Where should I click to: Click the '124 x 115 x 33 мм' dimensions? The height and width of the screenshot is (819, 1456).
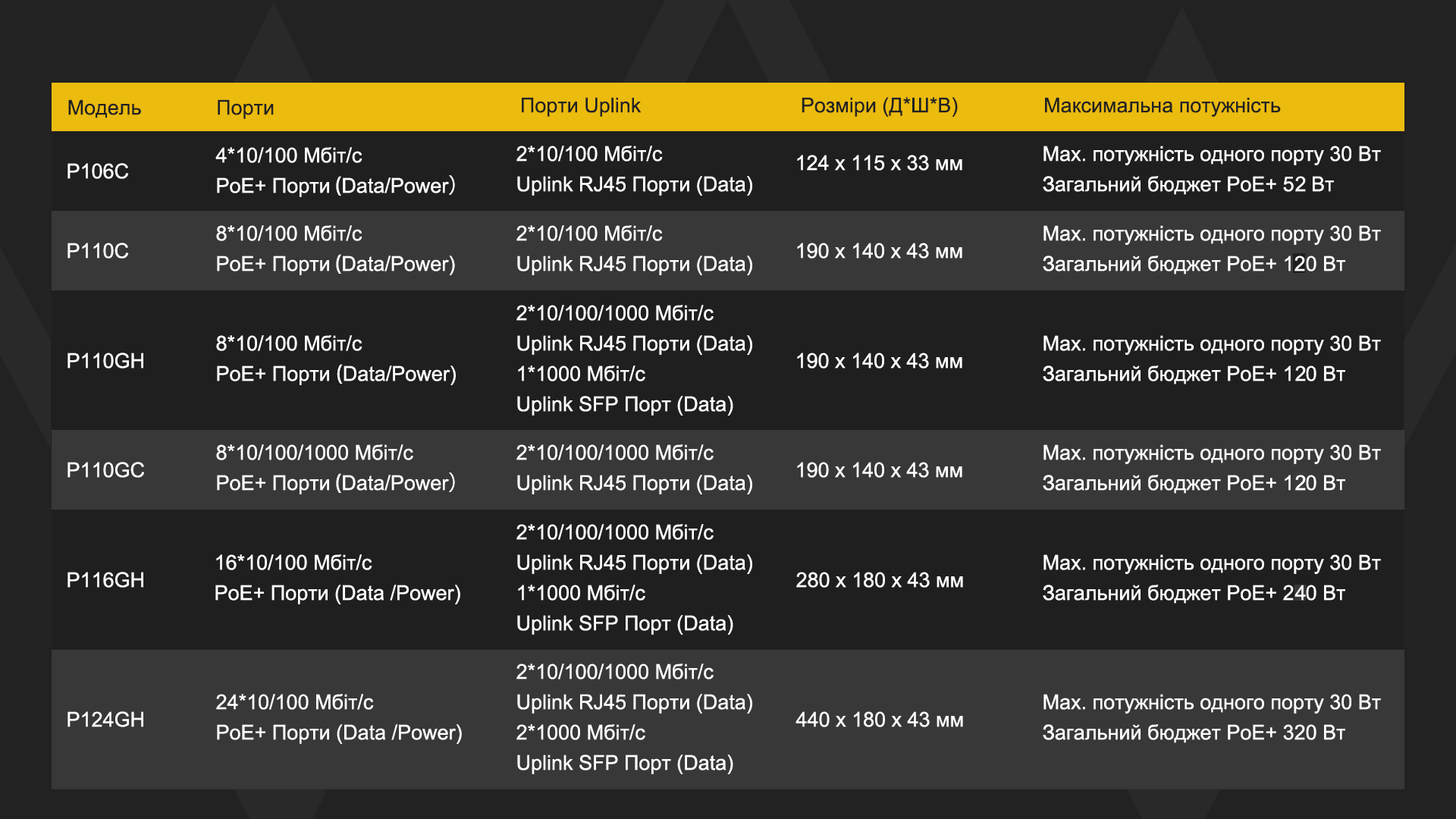tap(879, 163)
